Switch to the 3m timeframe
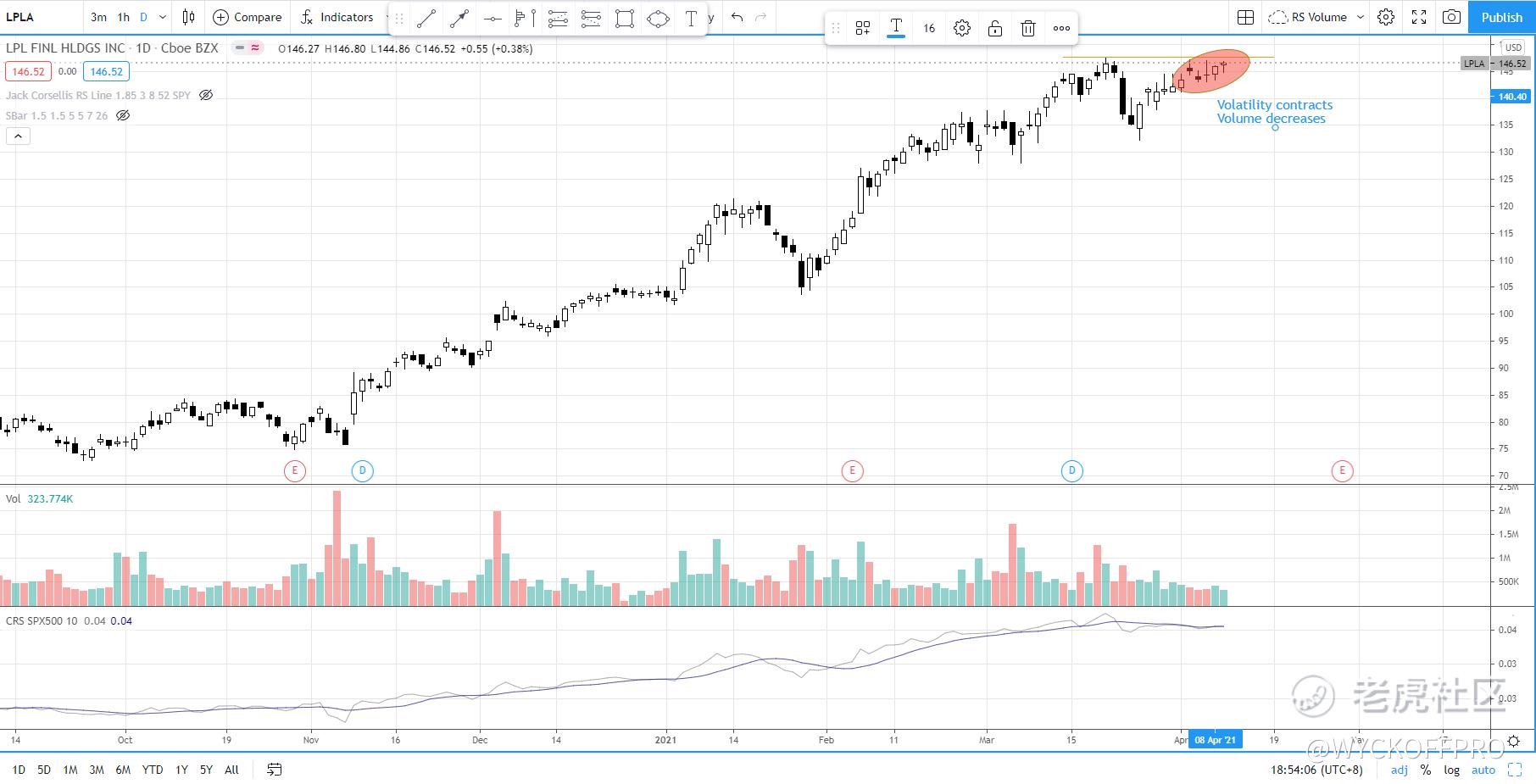 pos(98,17)
